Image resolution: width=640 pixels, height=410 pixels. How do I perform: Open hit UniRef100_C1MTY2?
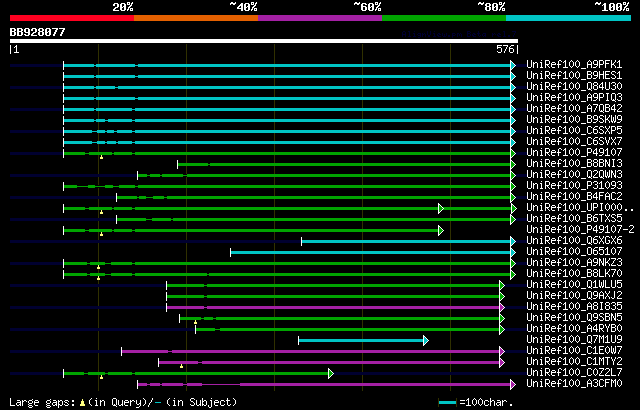[x=574, y=362]
